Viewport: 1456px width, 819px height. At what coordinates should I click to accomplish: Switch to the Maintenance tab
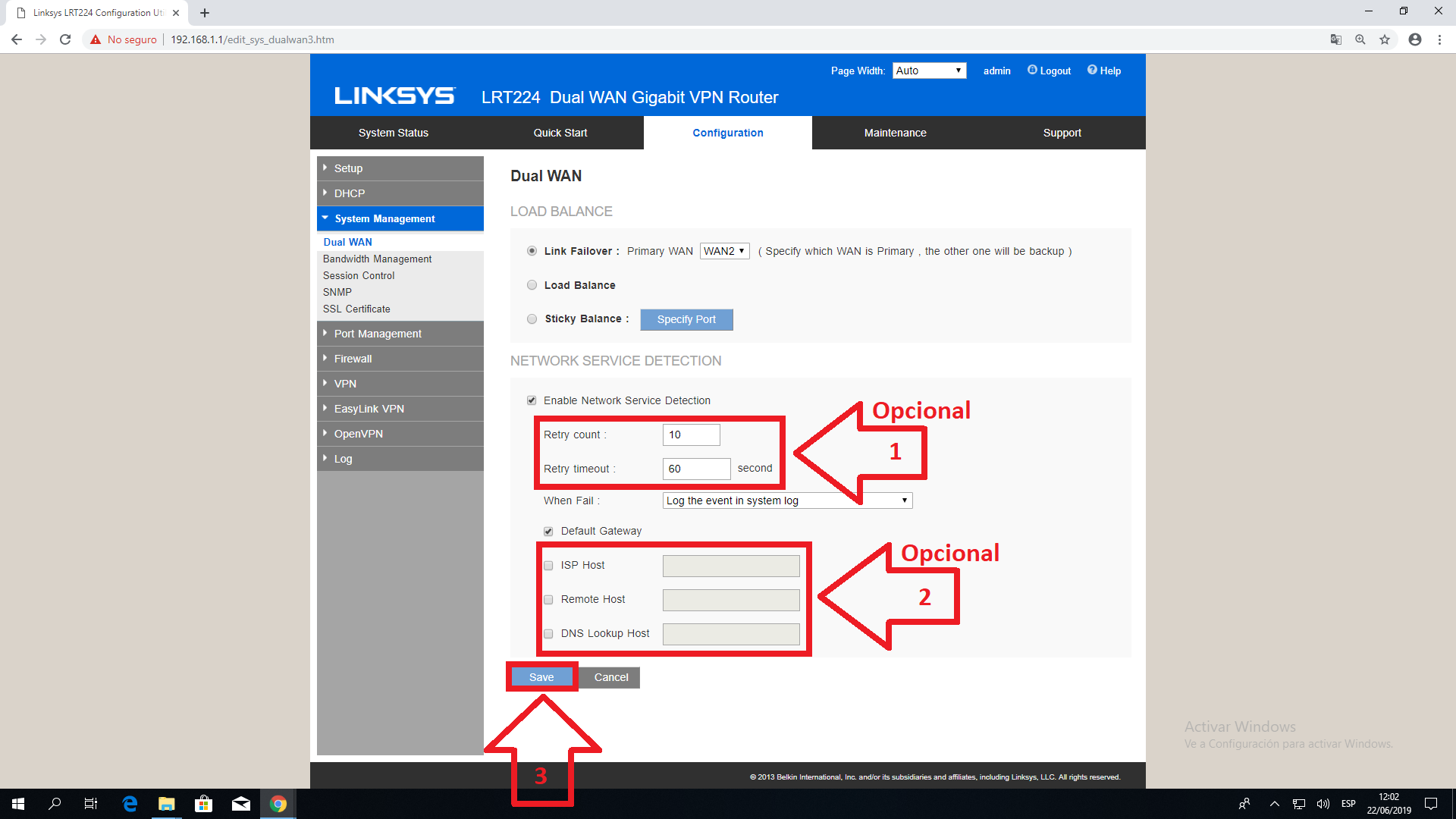click(x=895, y=133)
